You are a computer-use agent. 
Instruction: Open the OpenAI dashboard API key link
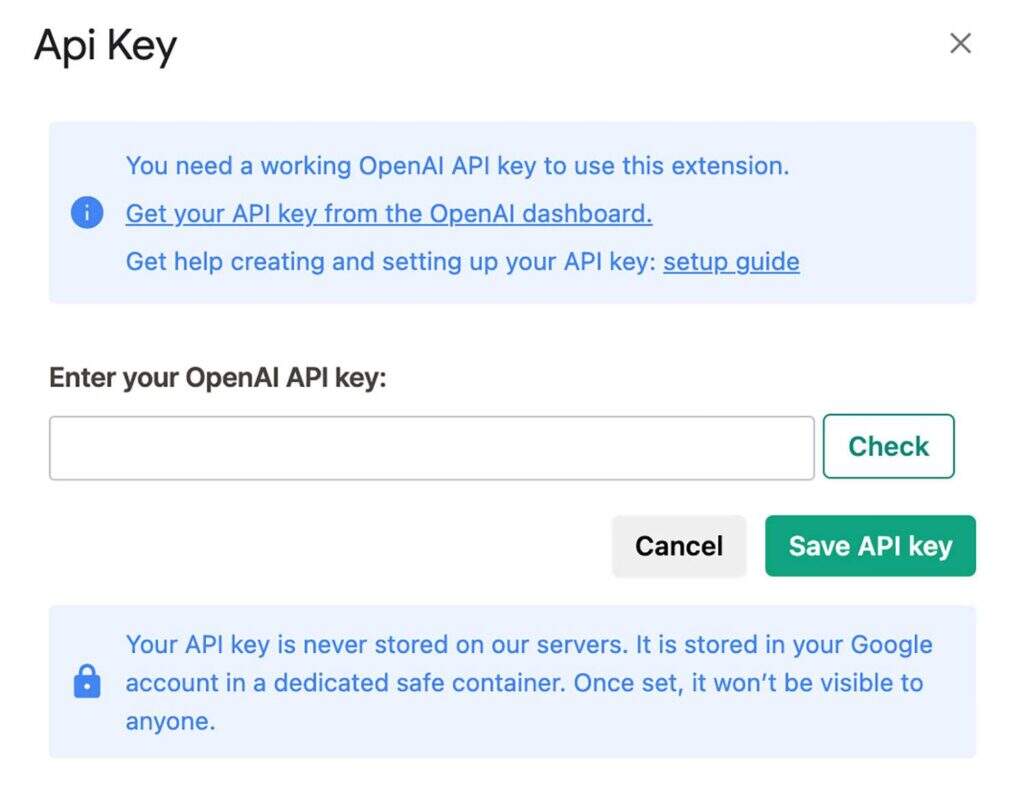(388, 213)
